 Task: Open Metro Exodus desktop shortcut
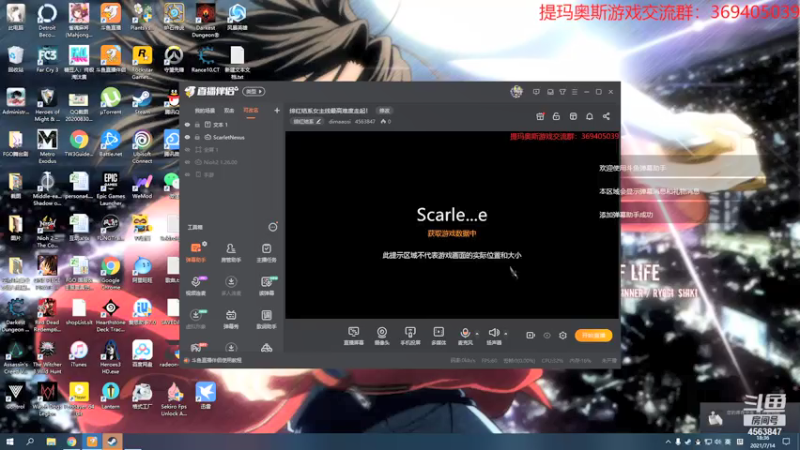pos(47,147)
